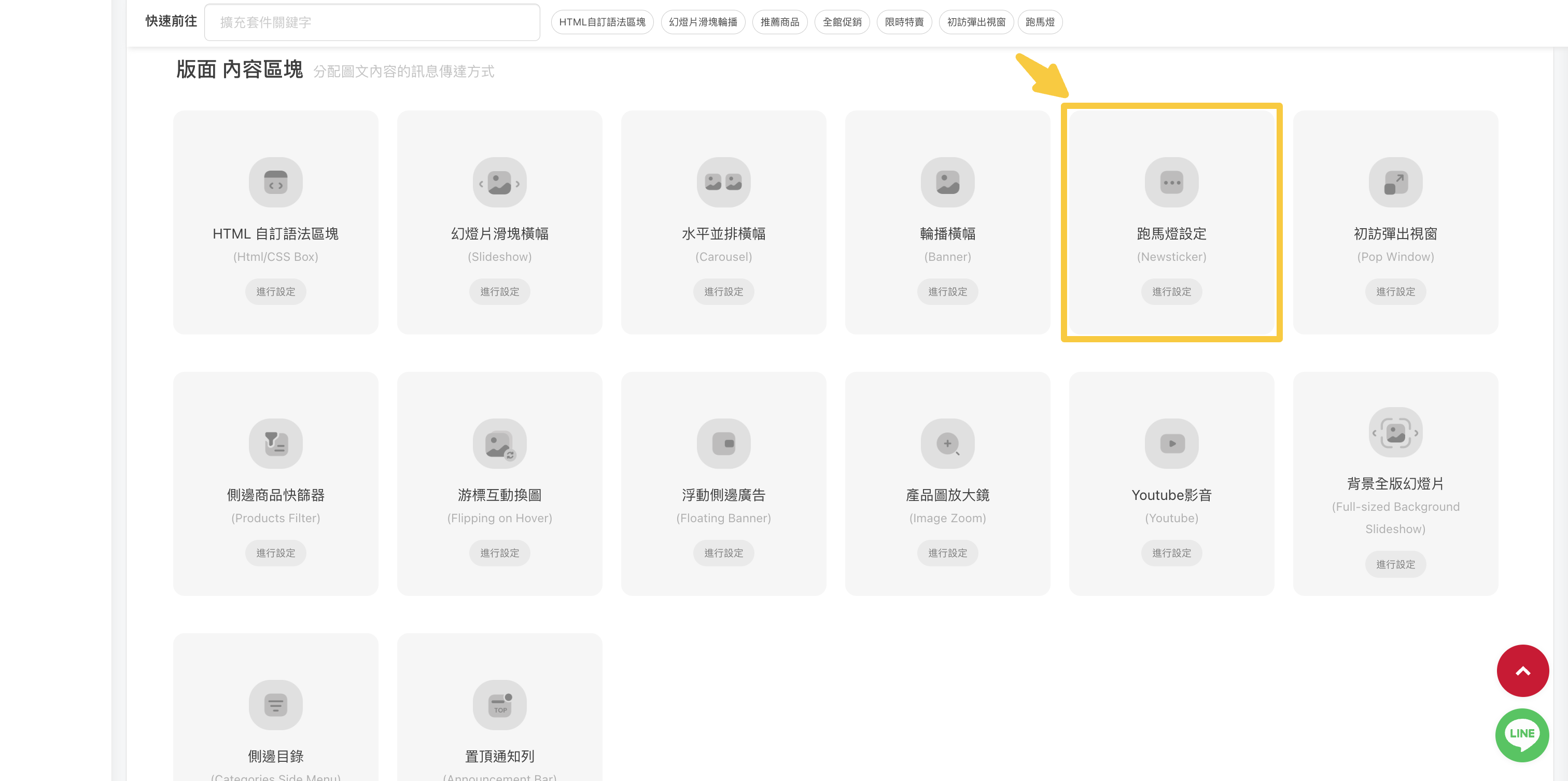This screenshot has width=1568, height=781.
Task: Click 進行設定 under 幻燈片滑塊橫幅
Action: pyautogui.click(x=500, y=291)
